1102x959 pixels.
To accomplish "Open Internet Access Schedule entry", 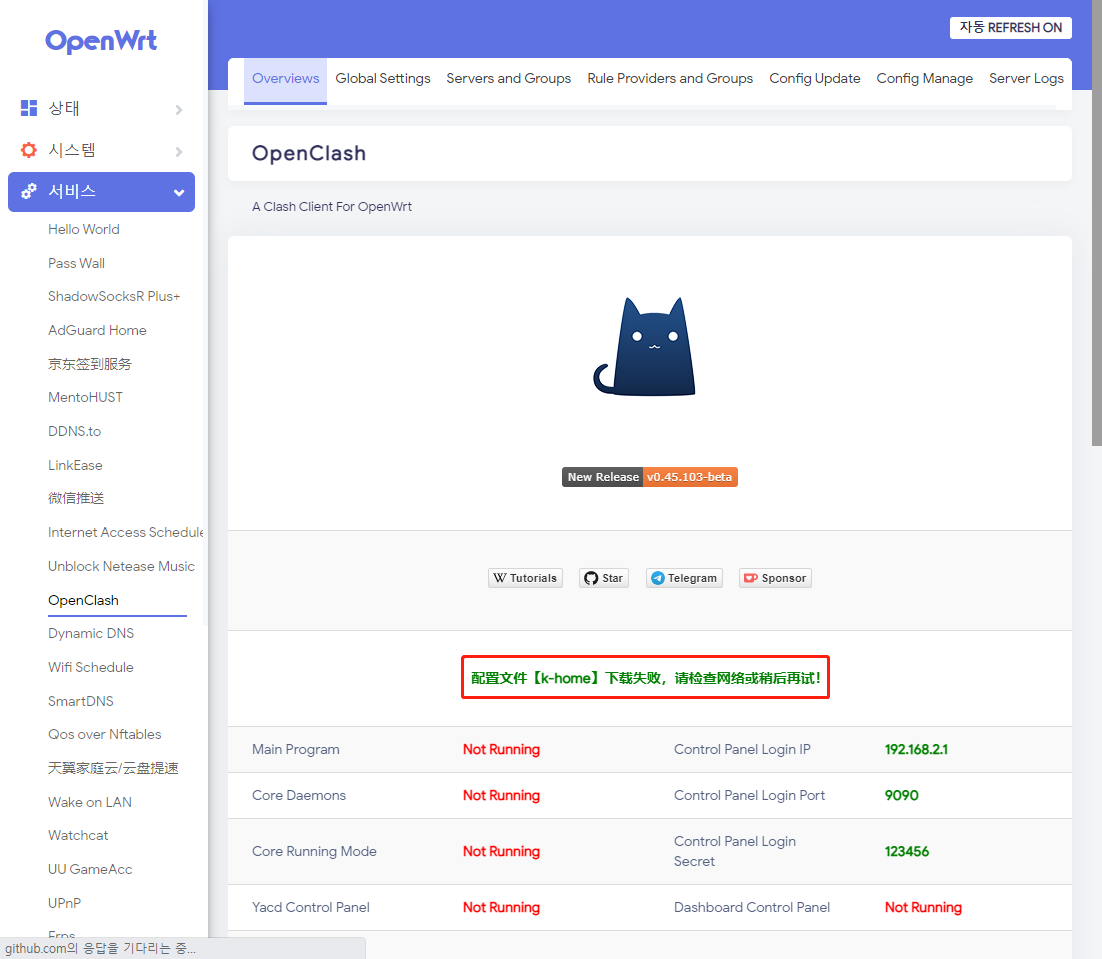I will 125,533.
